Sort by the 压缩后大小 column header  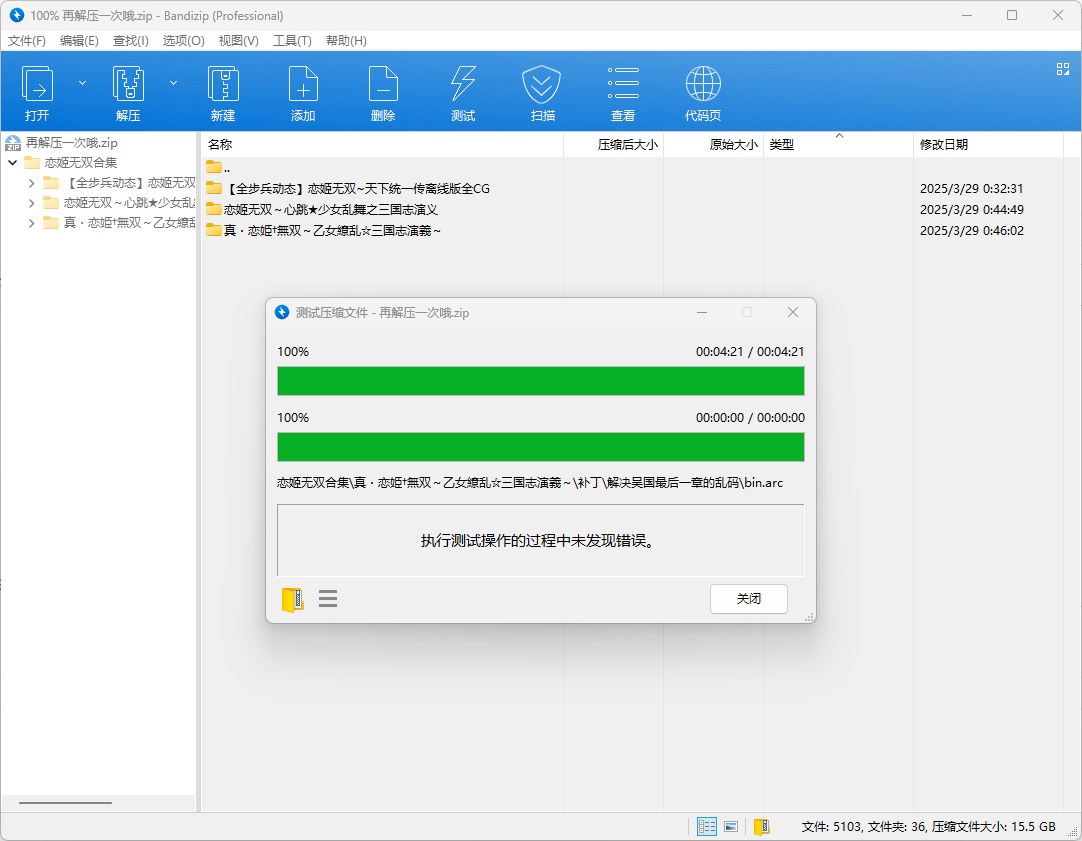tap(613, 144)
